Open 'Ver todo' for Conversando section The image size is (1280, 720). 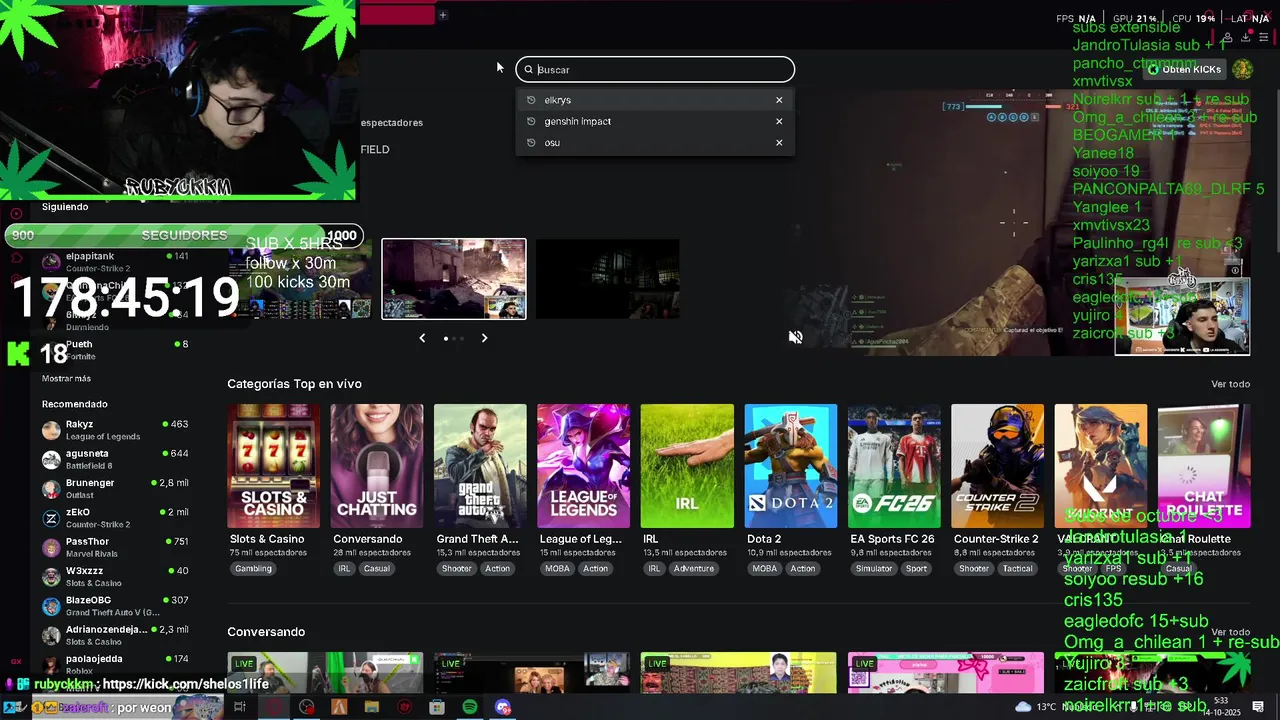[x=1230, y=632]
